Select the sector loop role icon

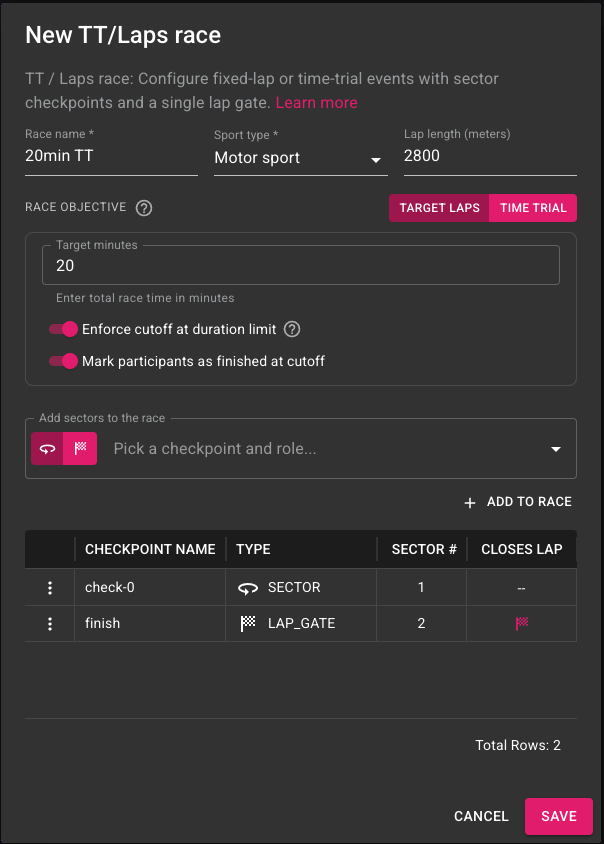click(47, 448)
